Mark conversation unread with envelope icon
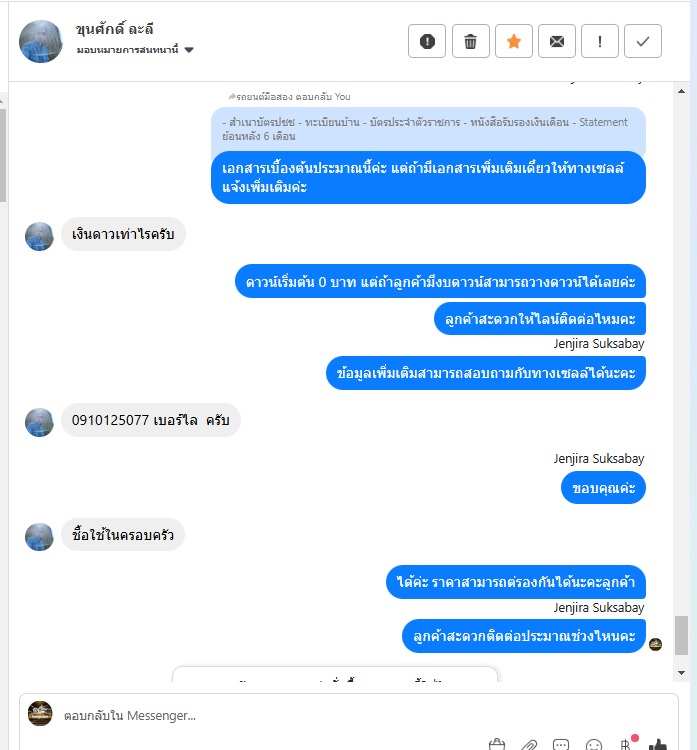Screen dimensions: 697x750 (557, 41)
